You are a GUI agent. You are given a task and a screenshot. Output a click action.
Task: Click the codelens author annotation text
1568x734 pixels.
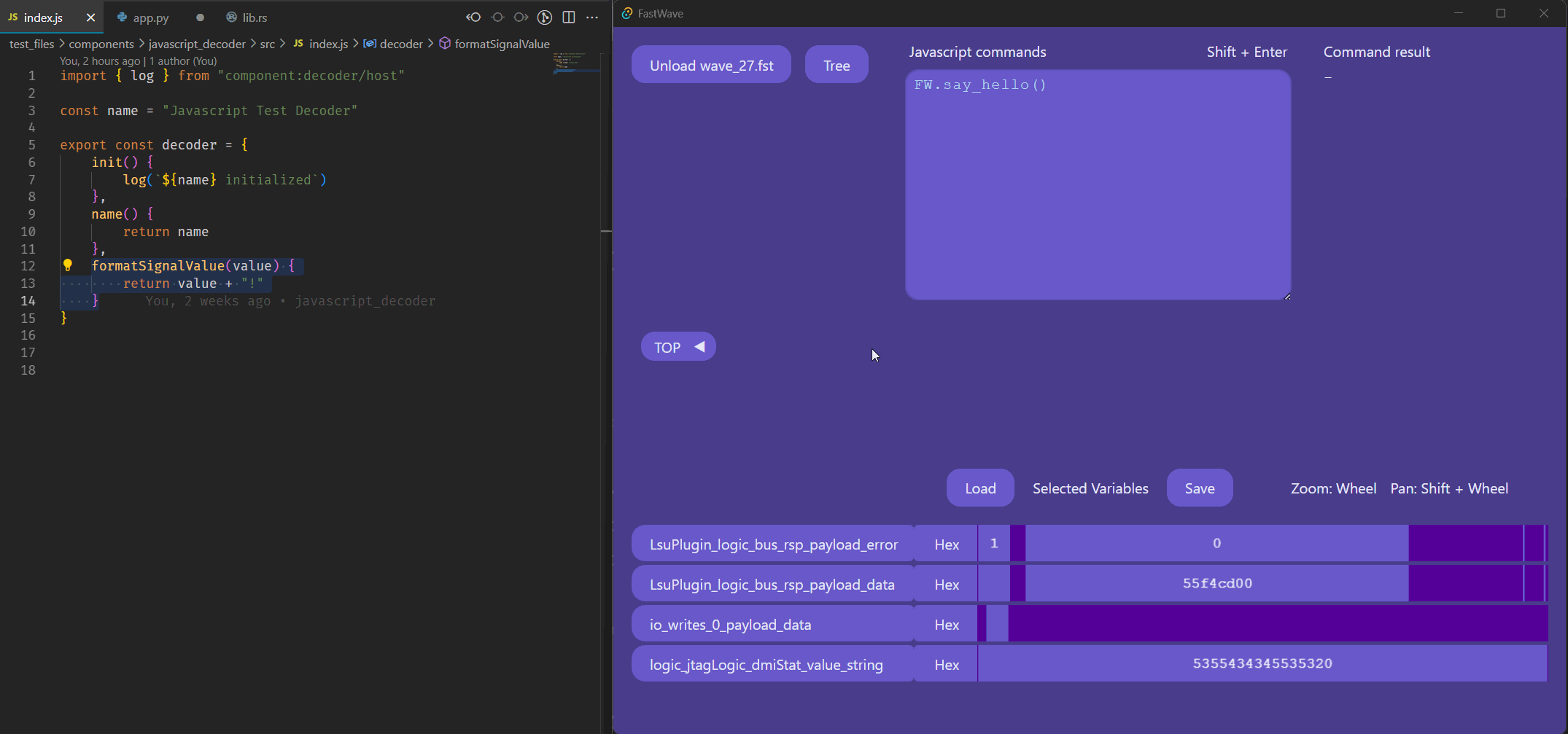(x=138, y=61)
